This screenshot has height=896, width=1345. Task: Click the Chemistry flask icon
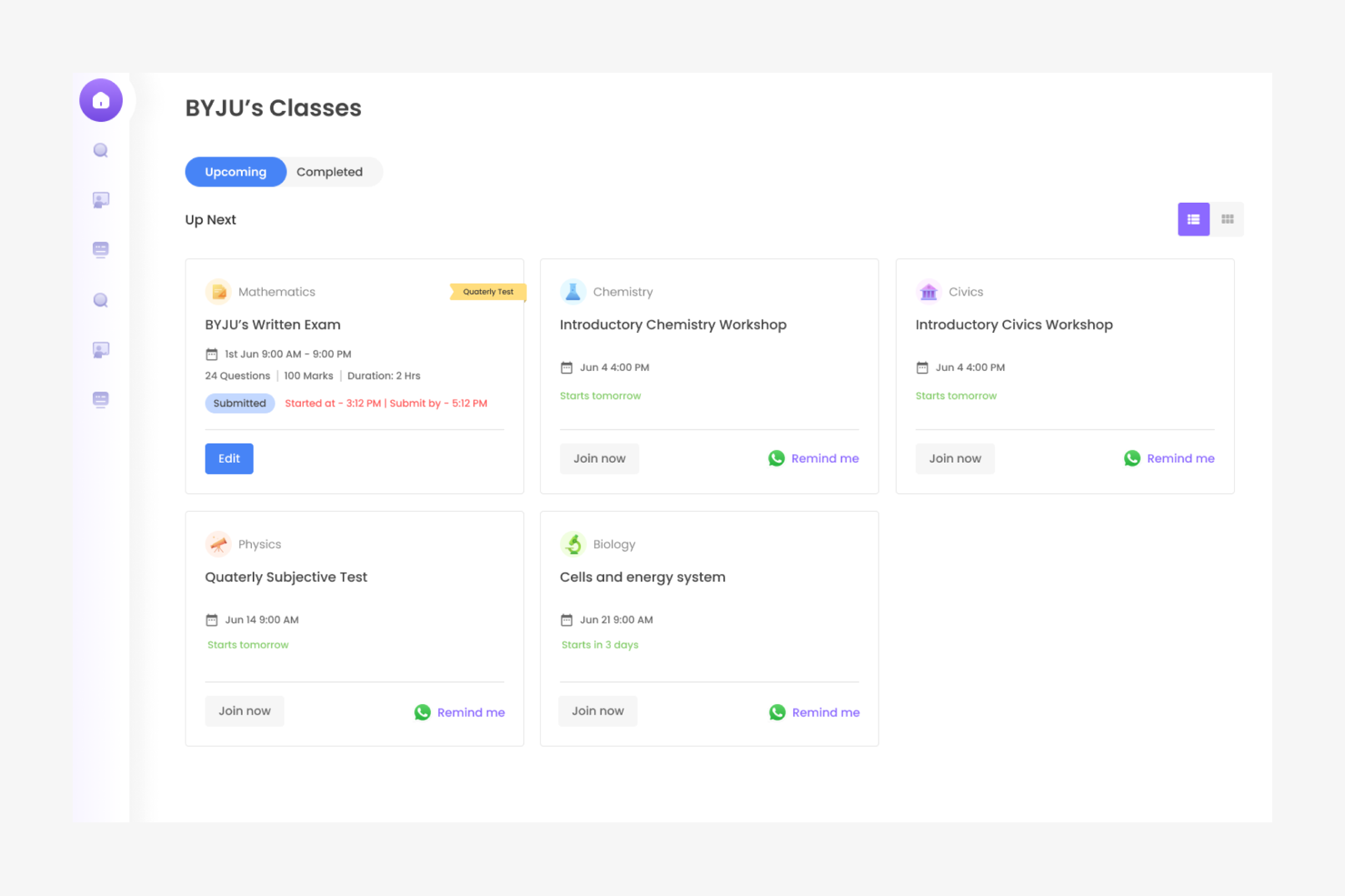pyautogui.click(x=573, y=292)
